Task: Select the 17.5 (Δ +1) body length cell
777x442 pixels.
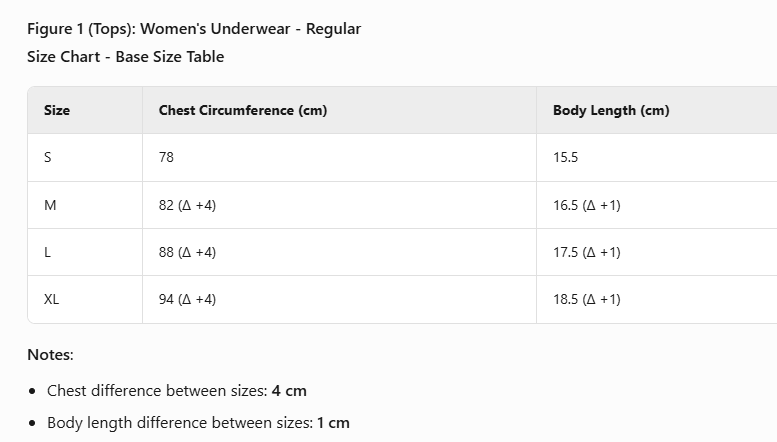Action: point(586,252)
